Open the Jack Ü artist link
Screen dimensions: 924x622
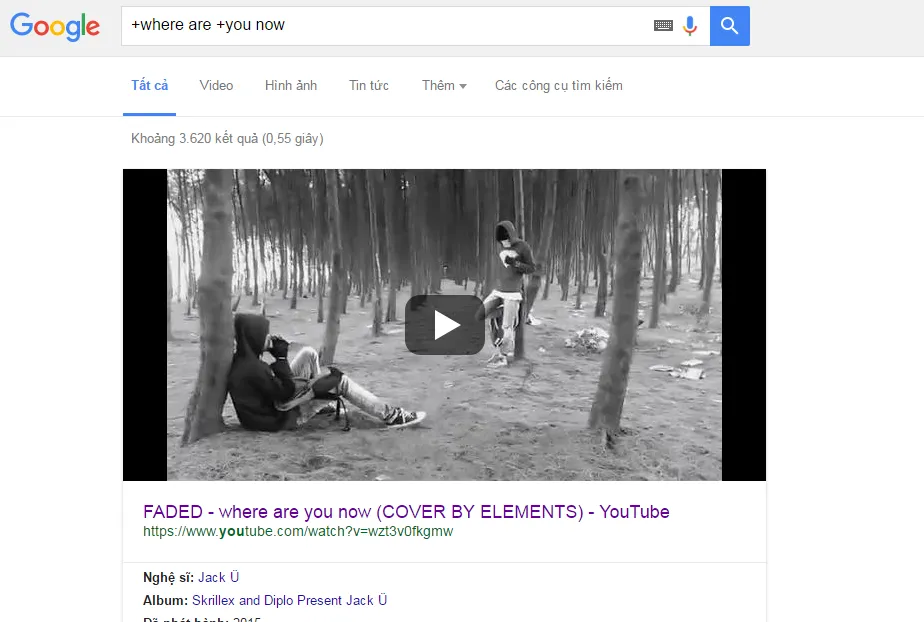[219, 577]
